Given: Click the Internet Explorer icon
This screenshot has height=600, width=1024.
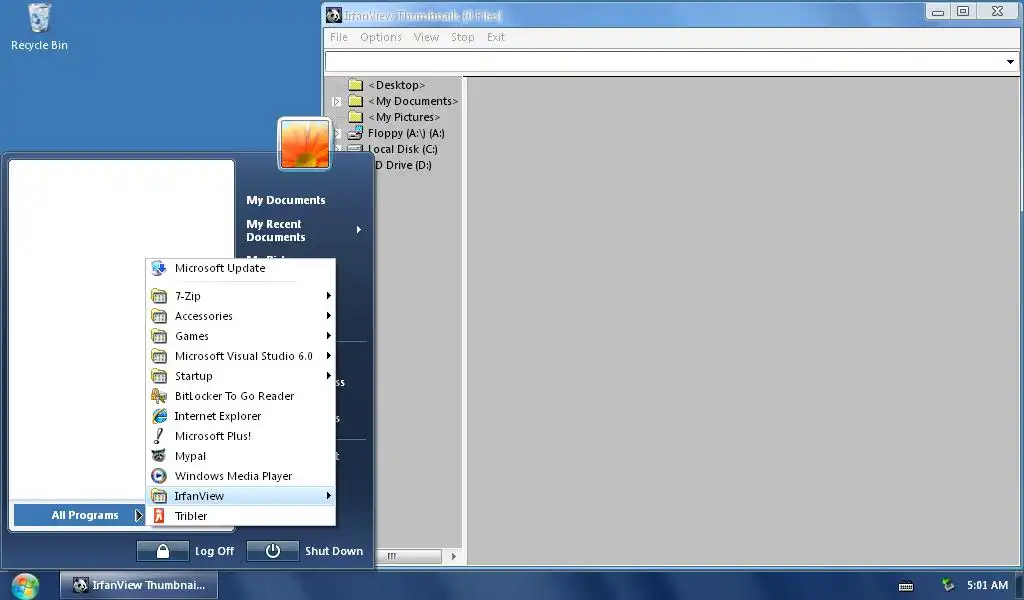Looking at the screenshot, I should (x=159, y=416).
